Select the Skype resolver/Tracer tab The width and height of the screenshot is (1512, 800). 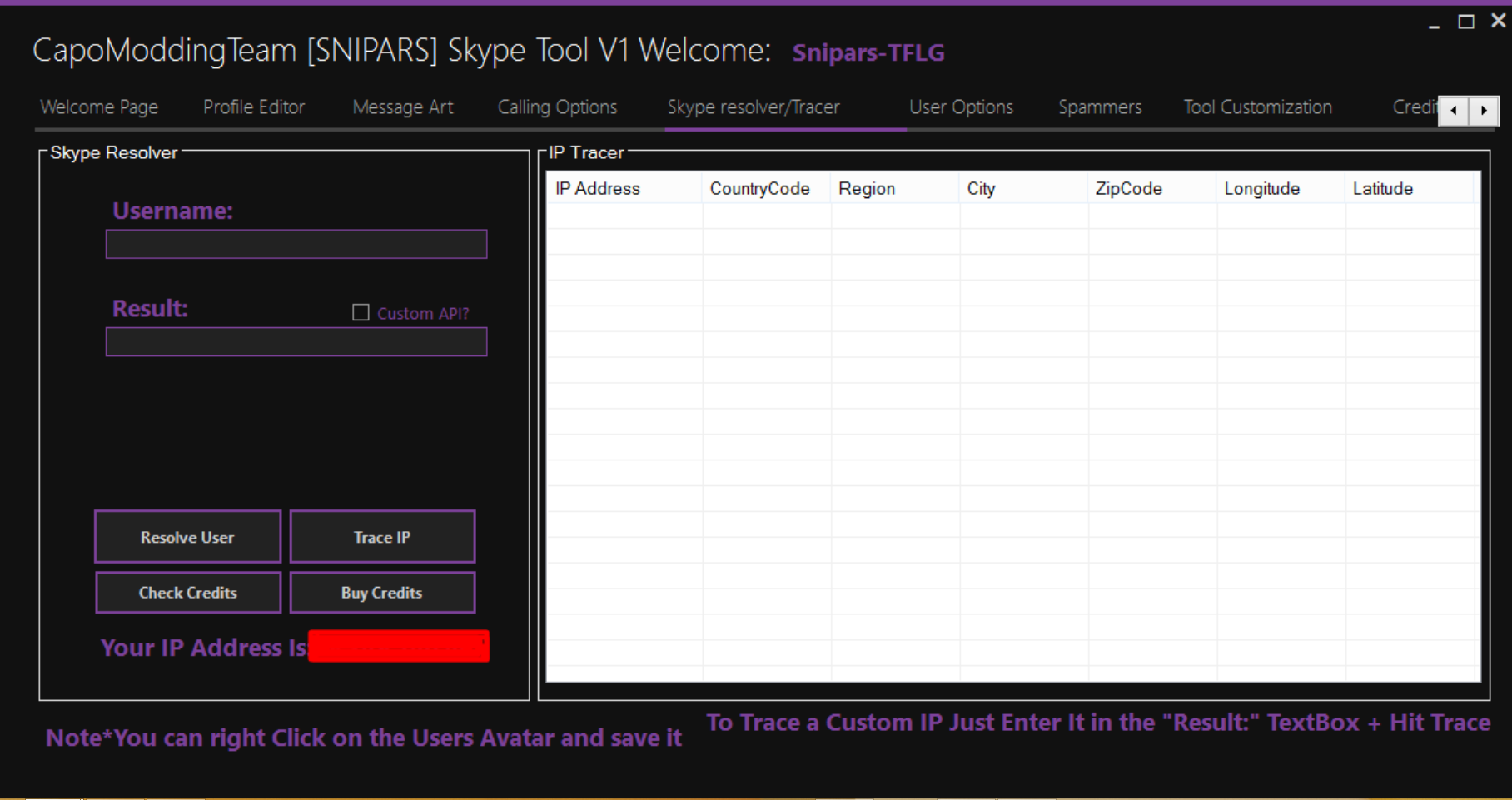pyautogui.click(x=754, y=107)
